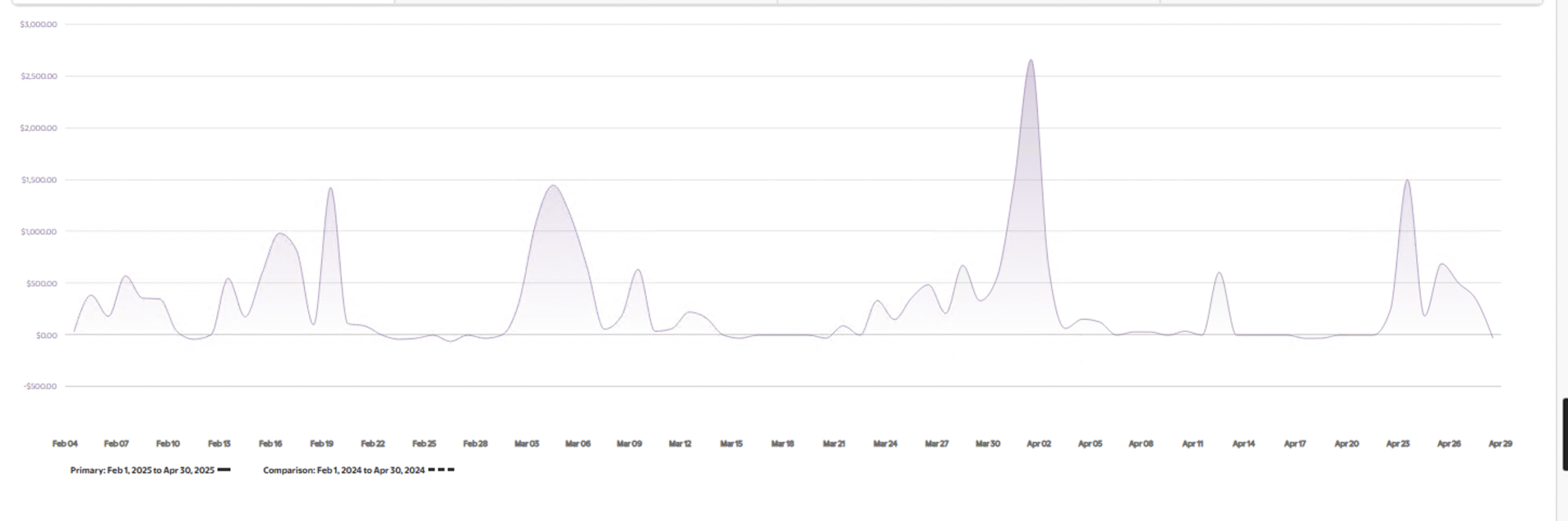This screenshot has width=1568, height=521.
Task: Click the $3,000.00 y-axis label
Action: click(39, 24)
